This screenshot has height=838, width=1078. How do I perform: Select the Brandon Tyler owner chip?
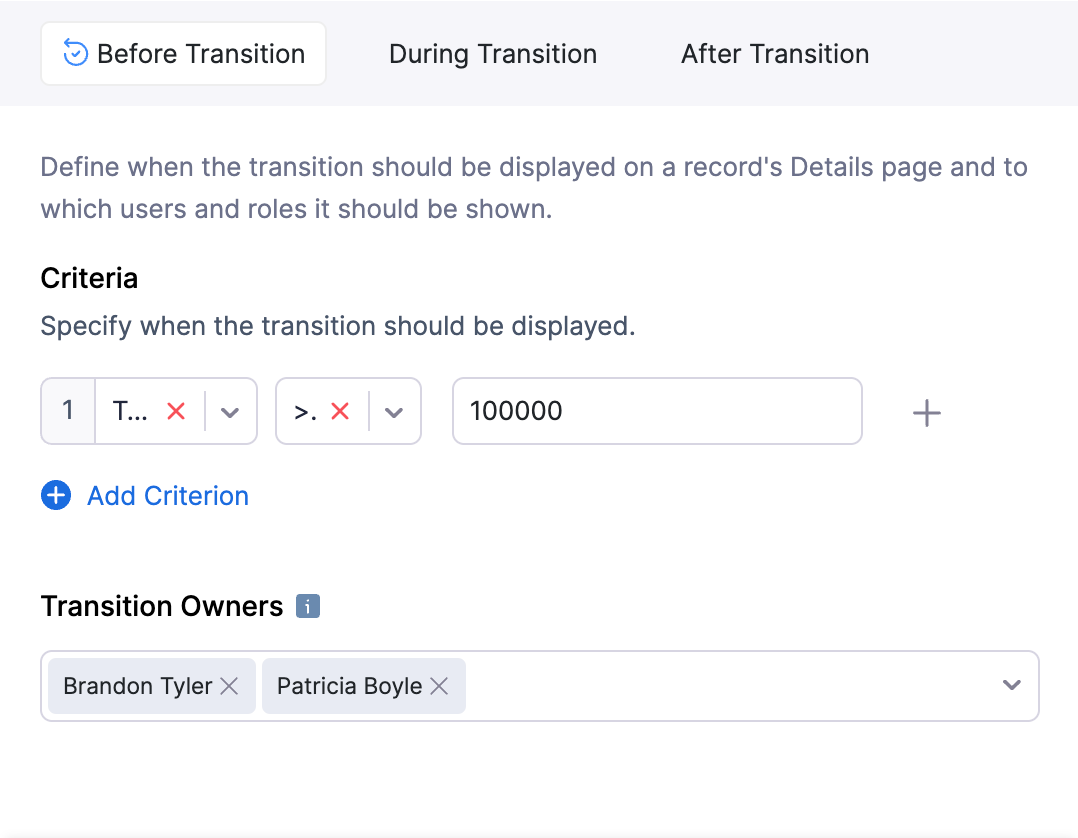click(140, 686)
